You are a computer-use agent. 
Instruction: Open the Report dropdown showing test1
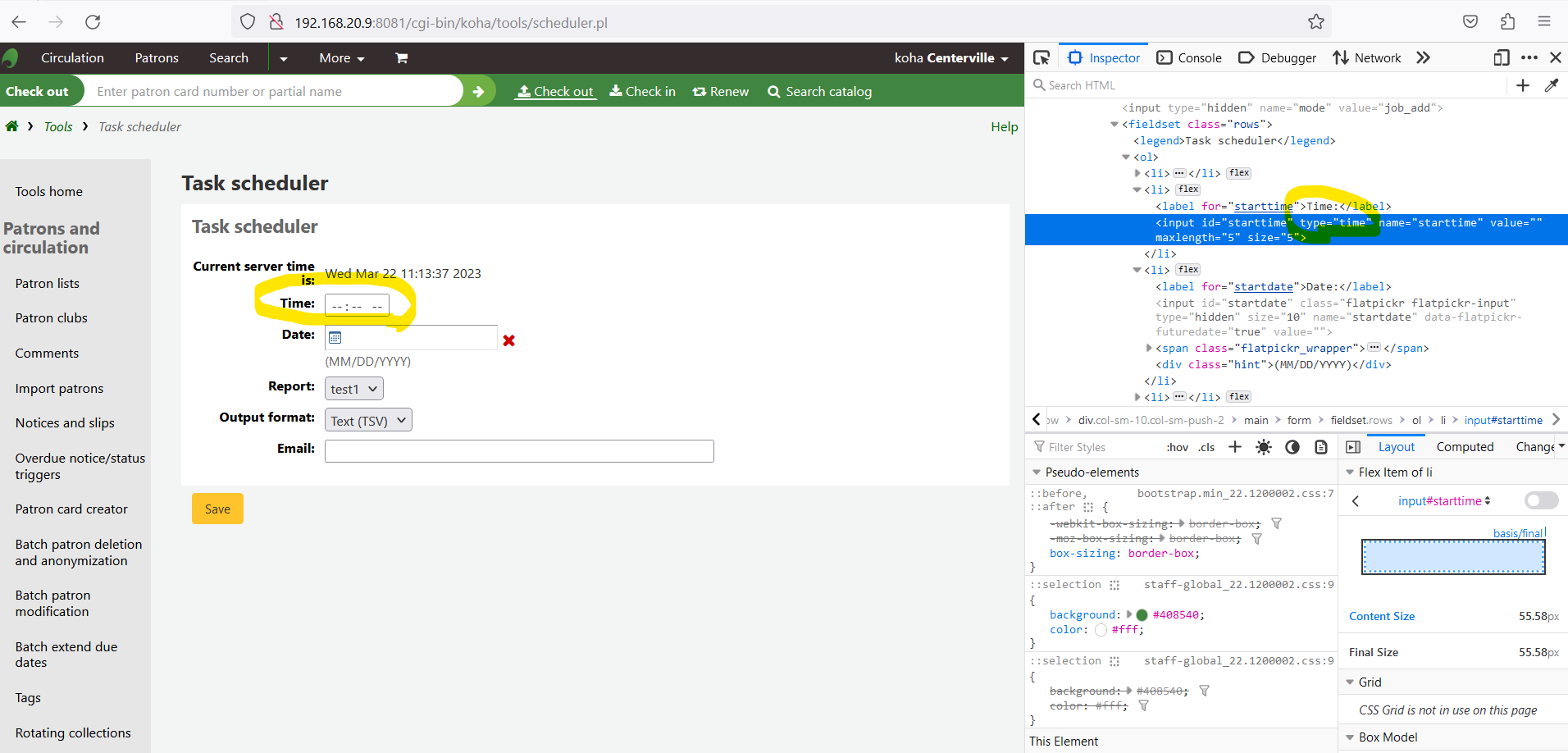(x=354, y=389)
